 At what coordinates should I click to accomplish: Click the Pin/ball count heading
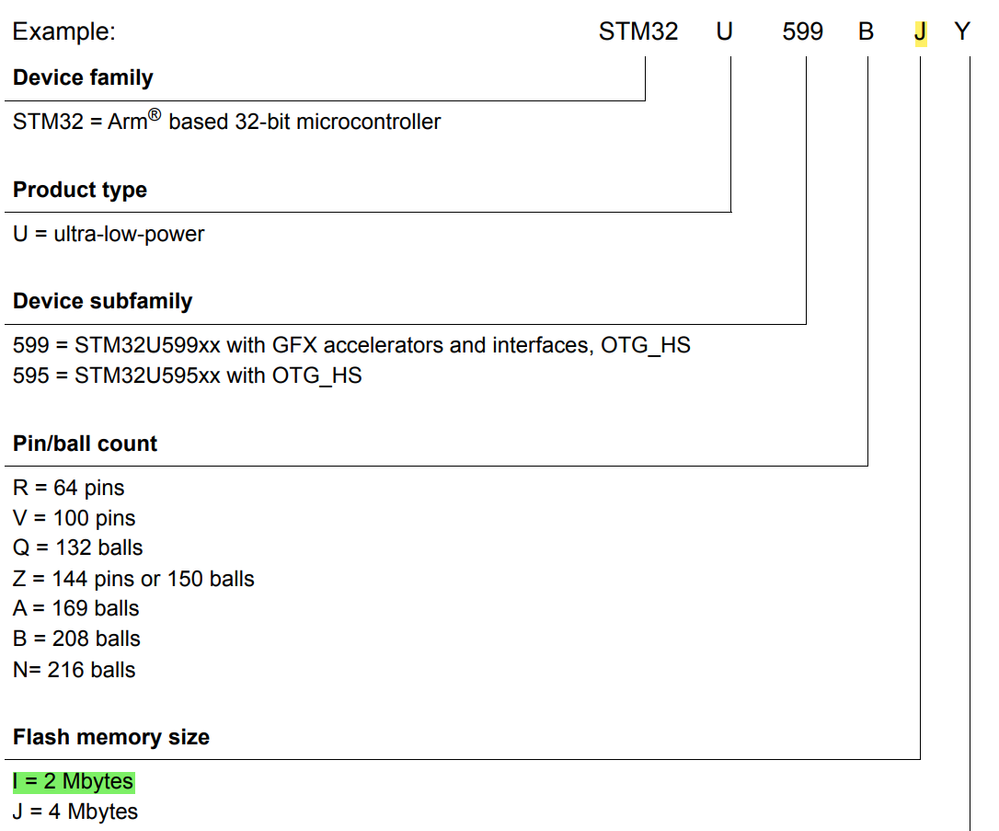tap(85, 444)
